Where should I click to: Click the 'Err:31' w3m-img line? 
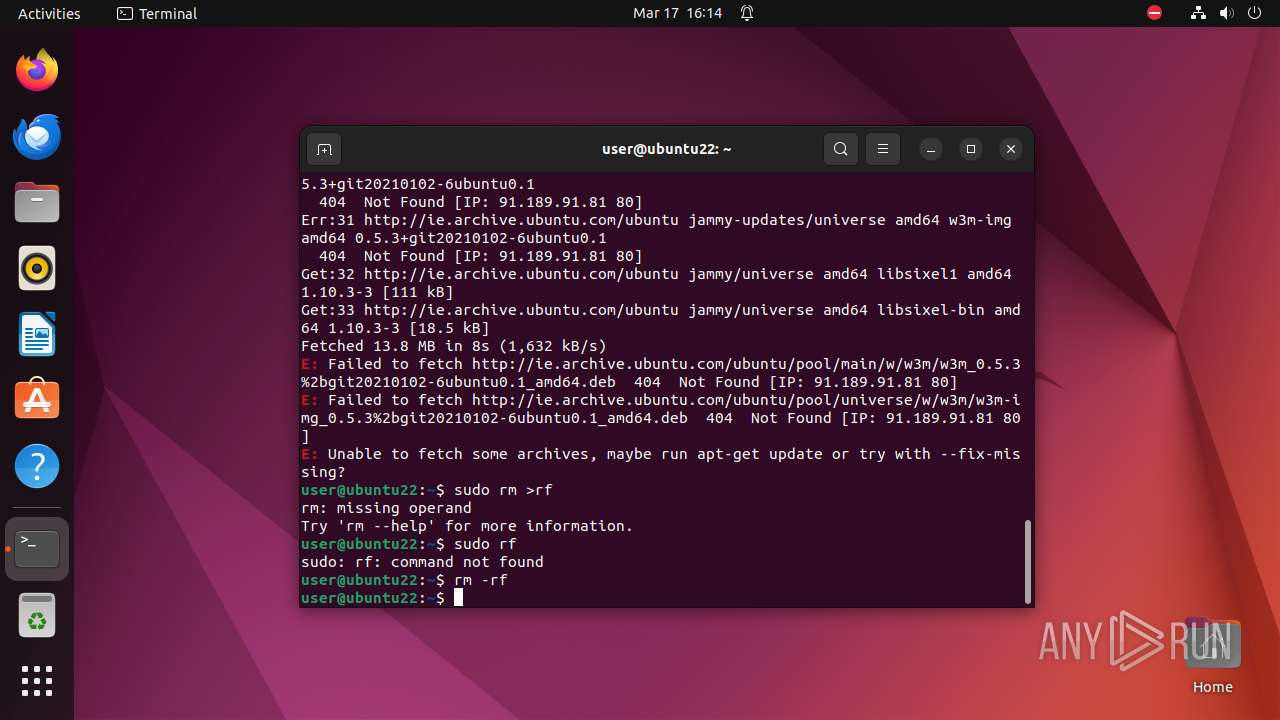click(x=656, y=229)
